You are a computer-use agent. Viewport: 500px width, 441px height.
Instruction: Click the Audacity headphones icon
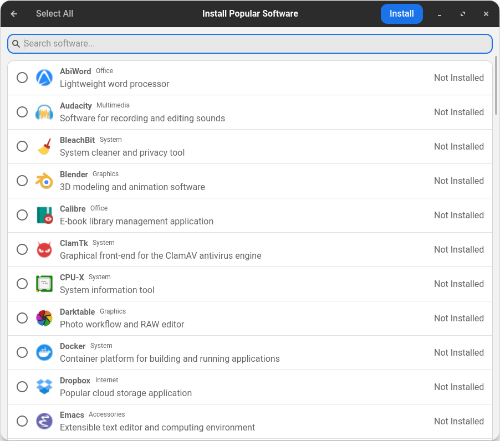point(44,112)
